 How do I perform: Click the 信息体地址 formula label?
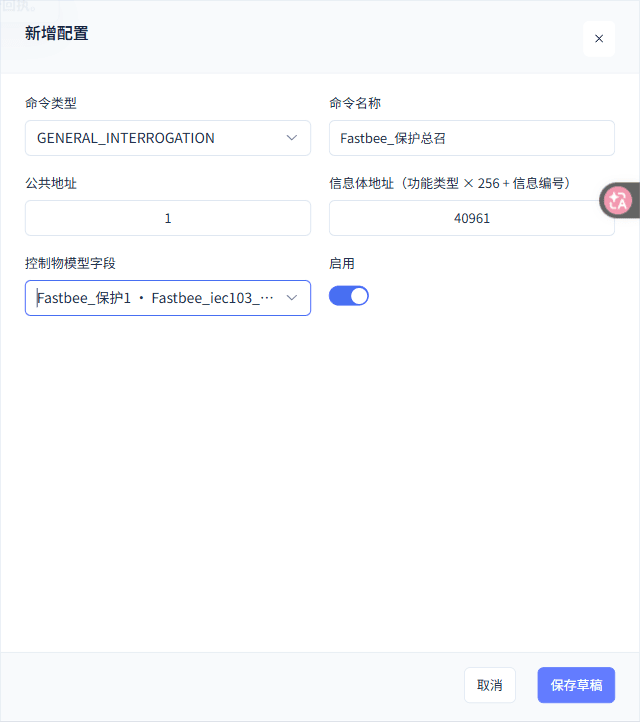450,183
